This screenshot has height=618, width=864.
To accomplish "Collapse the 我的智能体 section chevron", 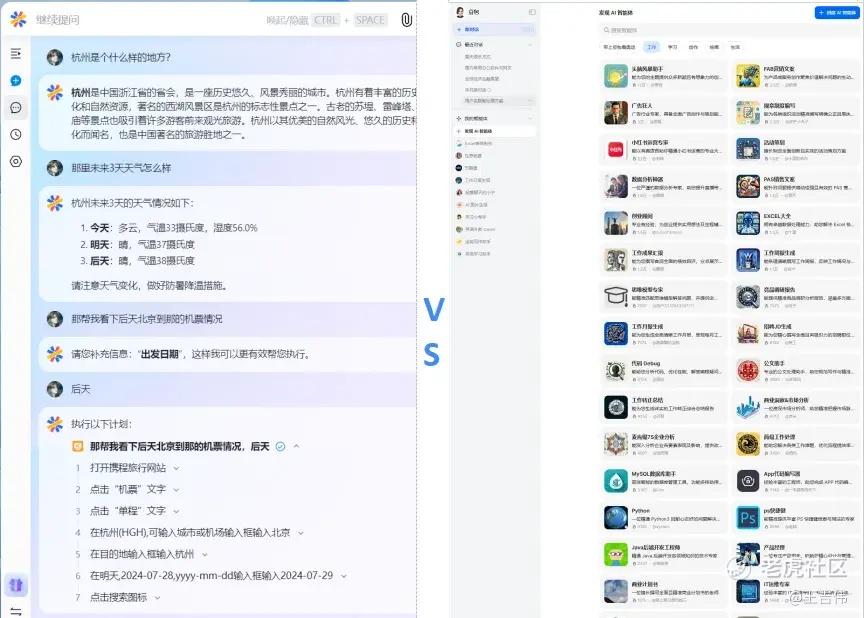I will click(530, 118).
